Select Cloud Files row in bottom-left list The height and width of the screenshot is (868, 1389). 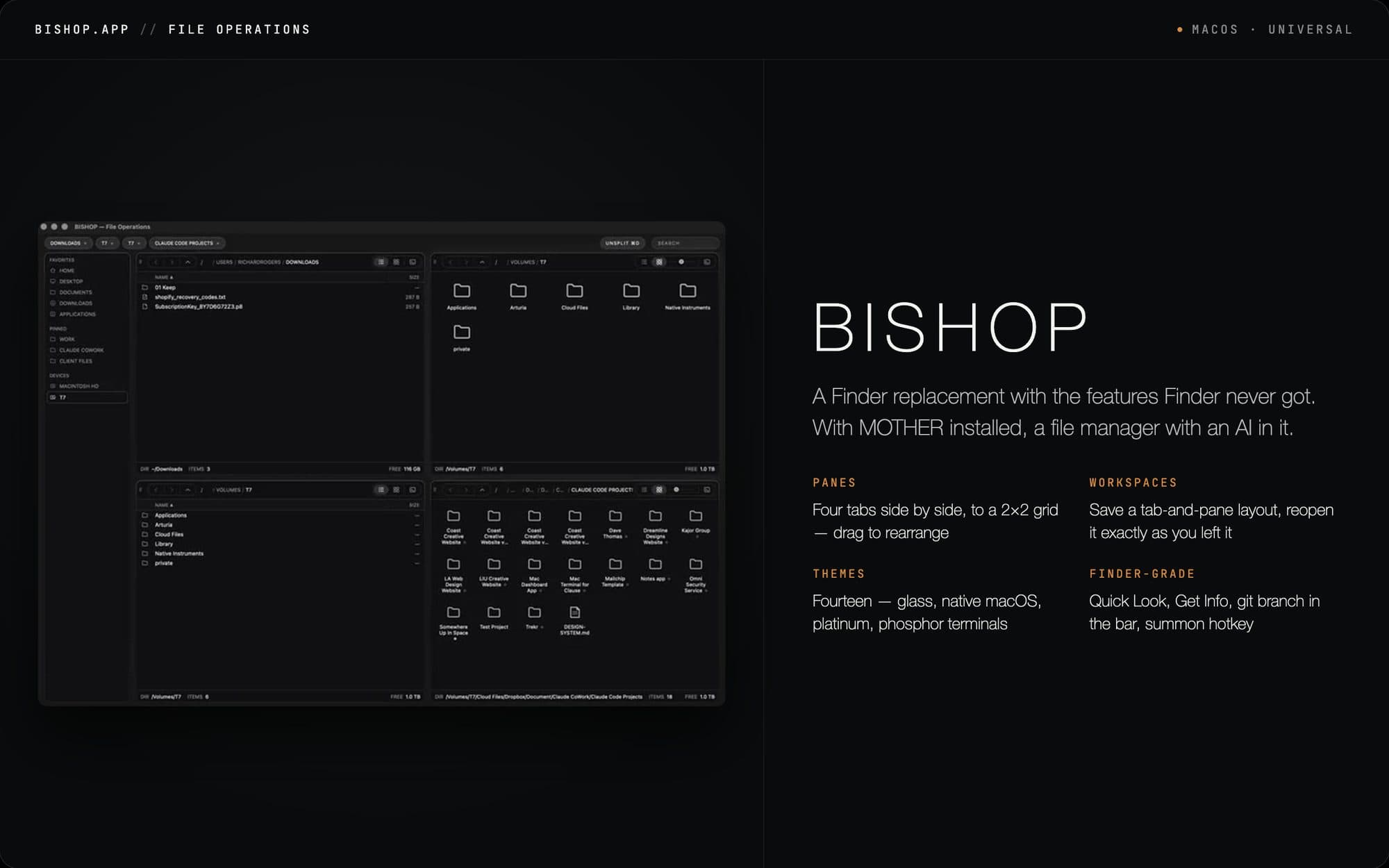[x=281, y=534]
